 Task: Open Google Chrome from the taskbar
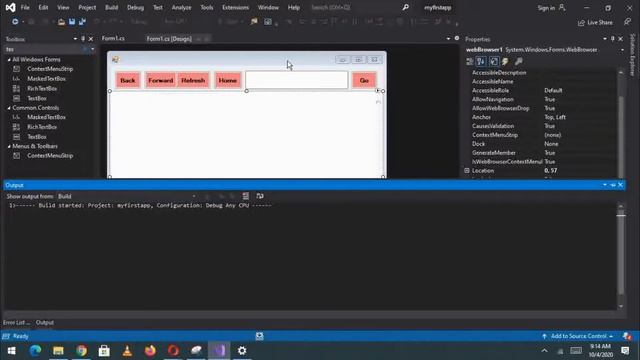tap(82, 350)
